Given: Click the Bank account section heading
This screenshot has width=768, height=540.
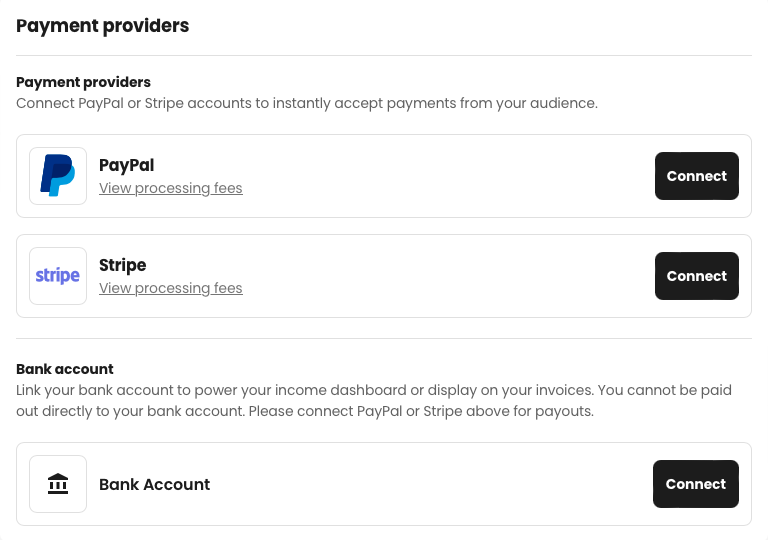Looking at the screenshot, I should click(x=65, y=369).
